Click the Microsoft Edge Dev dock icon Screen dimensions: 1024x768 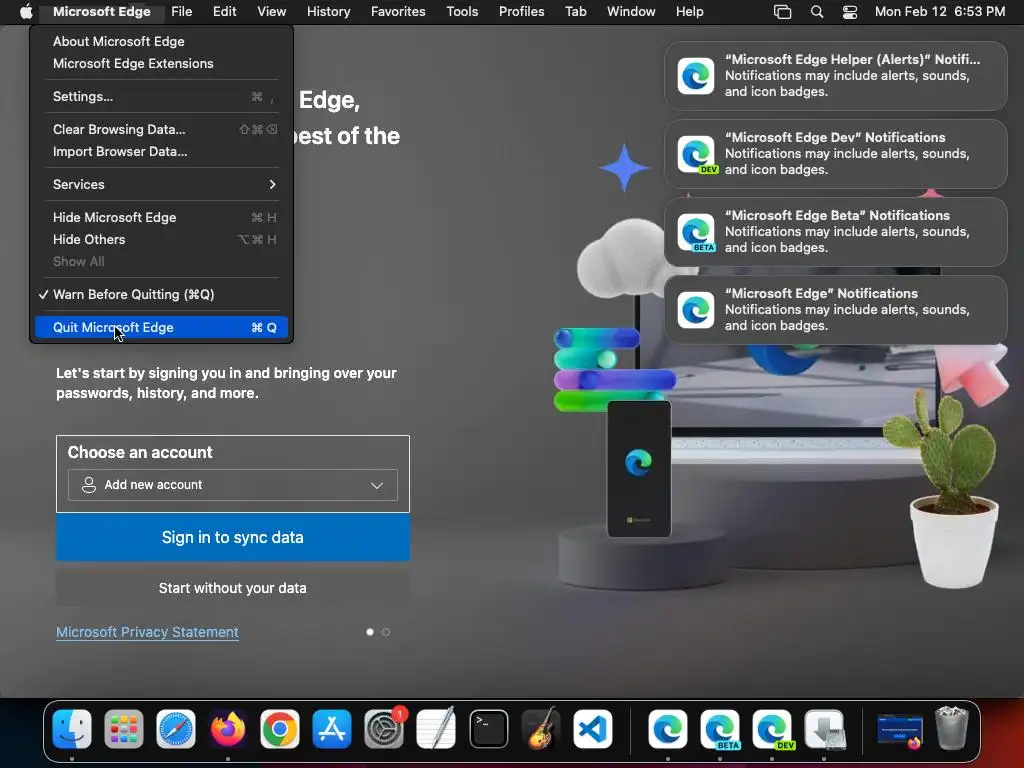(x=772, y=728)
